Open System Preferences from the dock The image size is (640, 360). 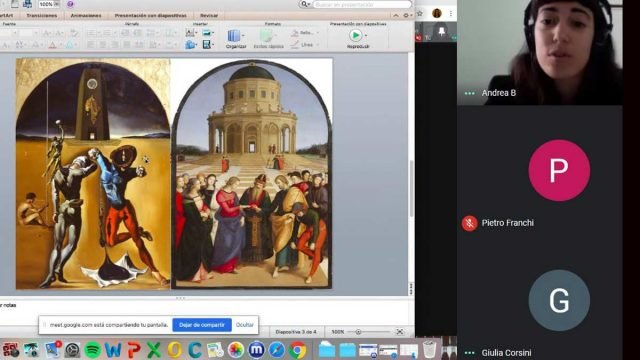pyautogui.click(x=72, y=350)
